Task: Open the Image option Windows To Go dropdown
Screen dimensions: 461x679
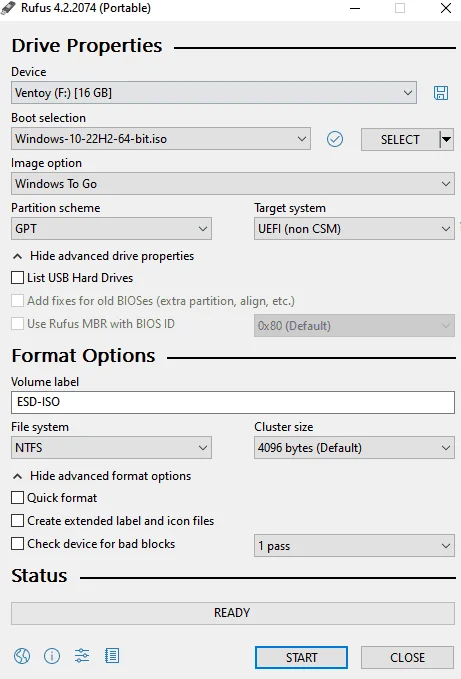Action: (233, 184)
